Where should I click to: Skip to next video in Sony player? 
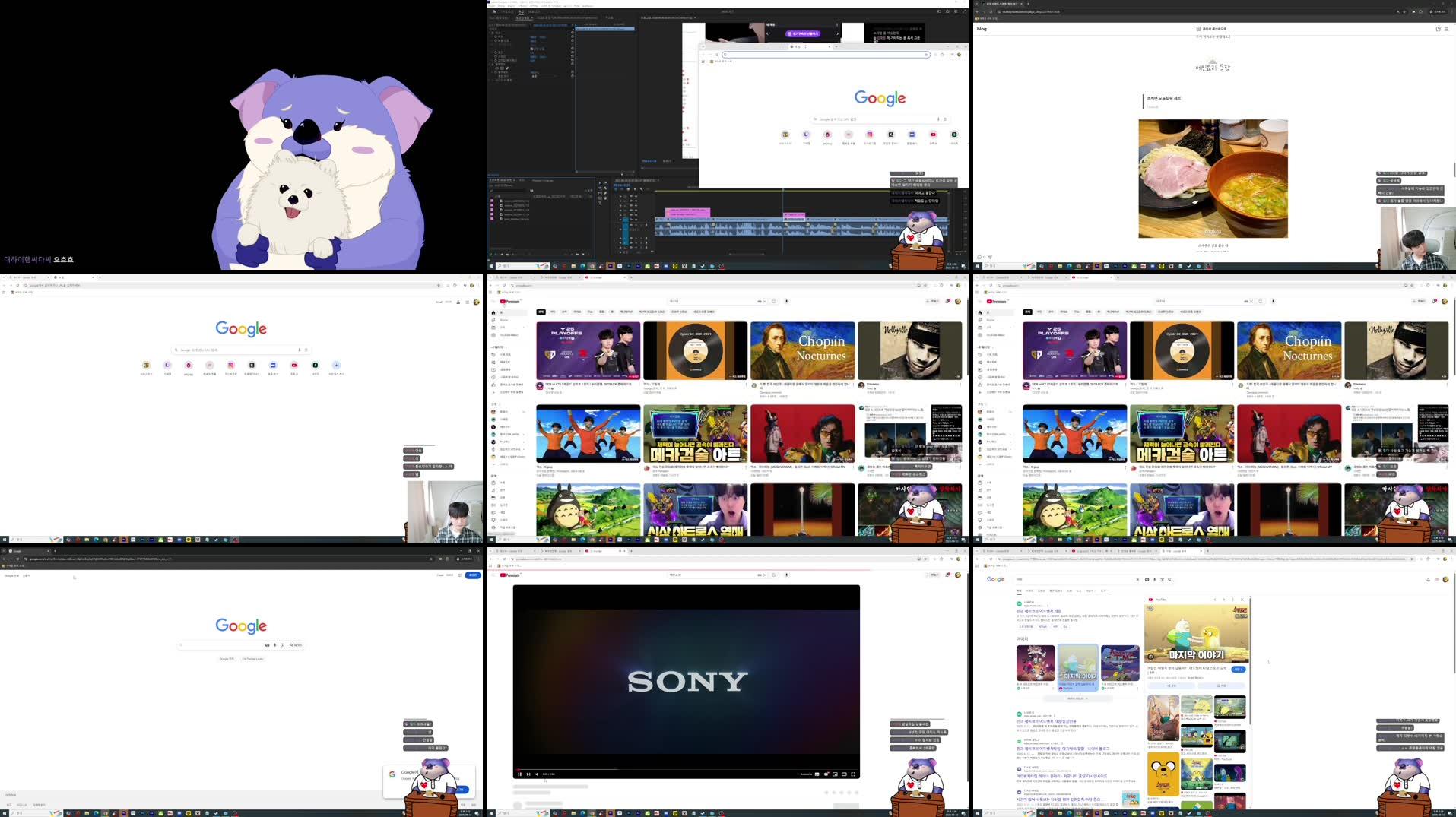click(528, 774)
